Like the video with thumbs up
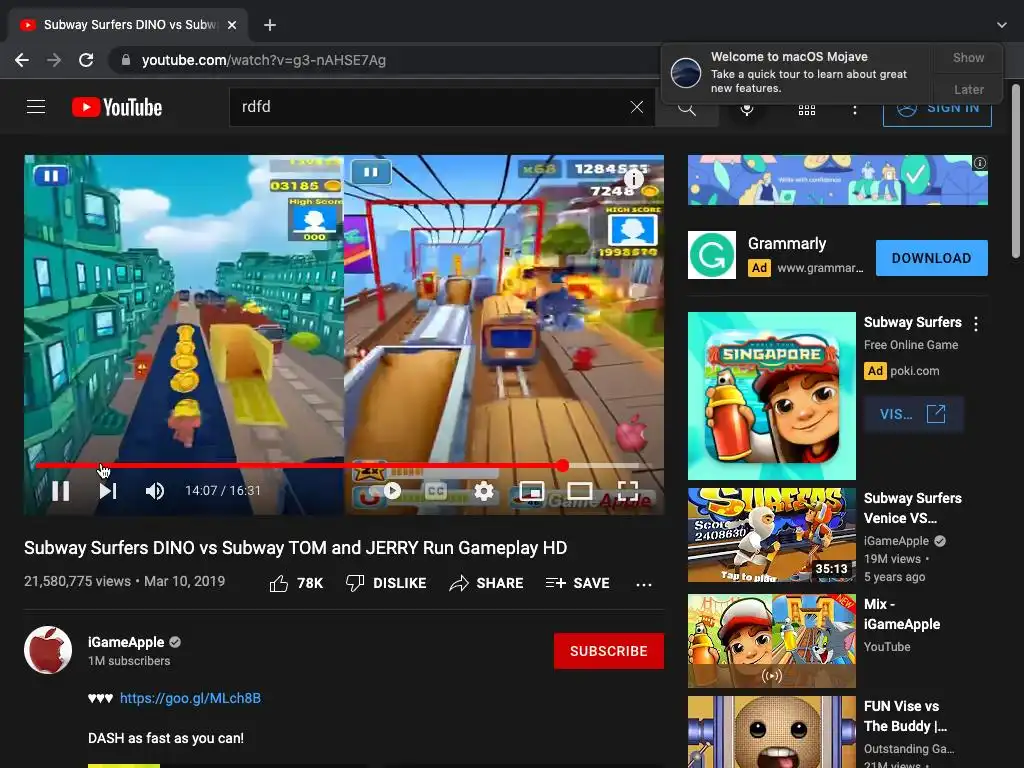Screen dimensions: 1024x768 (x=296, y=583)
